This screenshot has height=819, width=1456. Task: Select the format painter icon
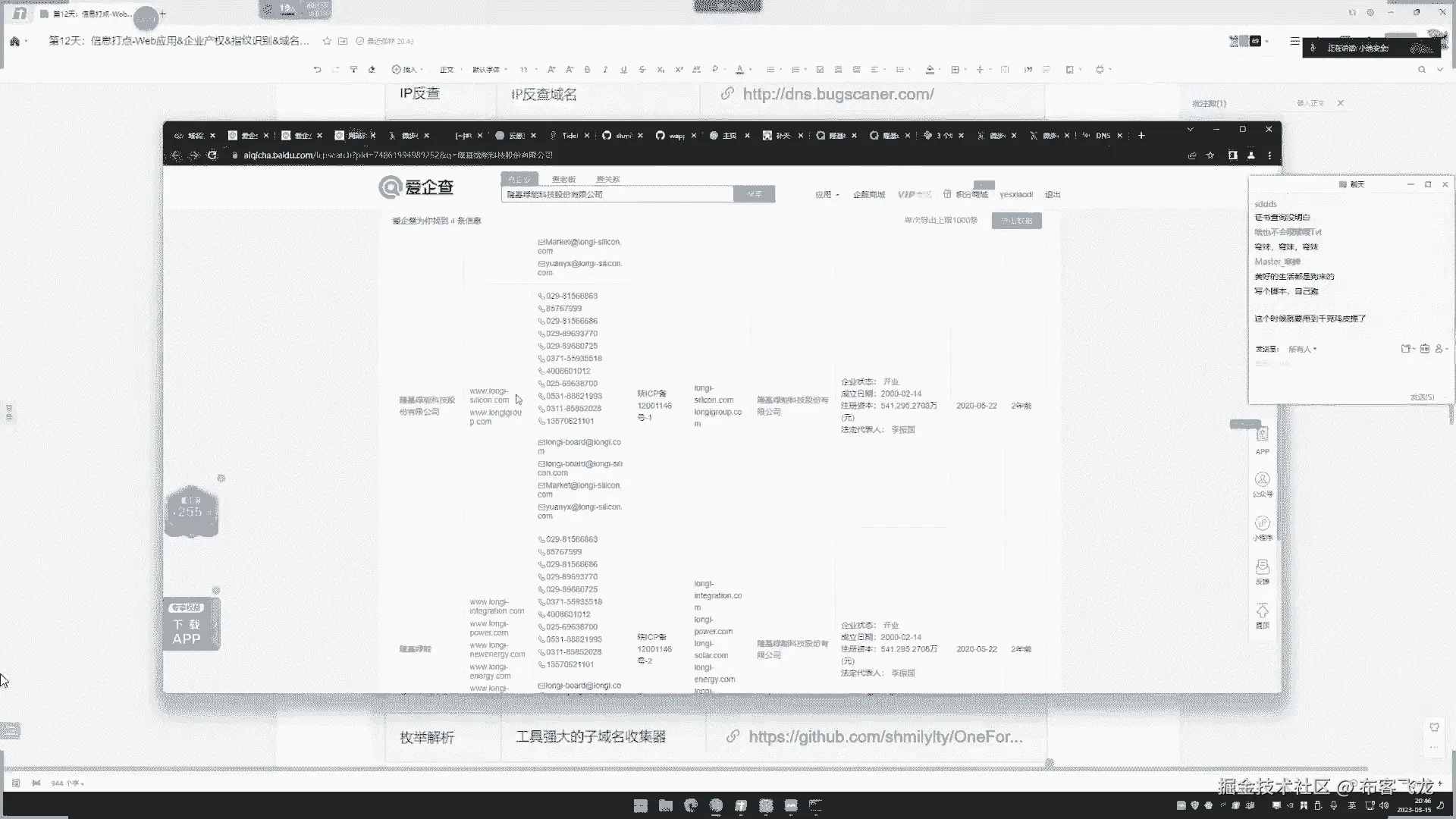(353, 70)
